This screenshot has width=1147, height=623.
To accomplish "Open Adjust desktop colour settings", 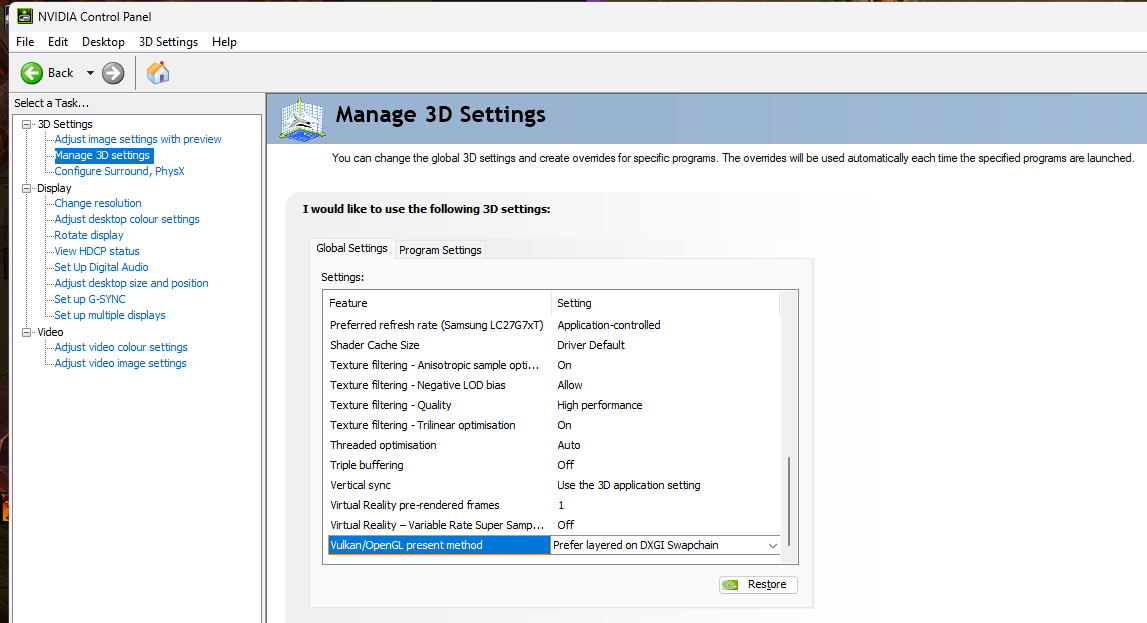I will click(x=127, y=219).
